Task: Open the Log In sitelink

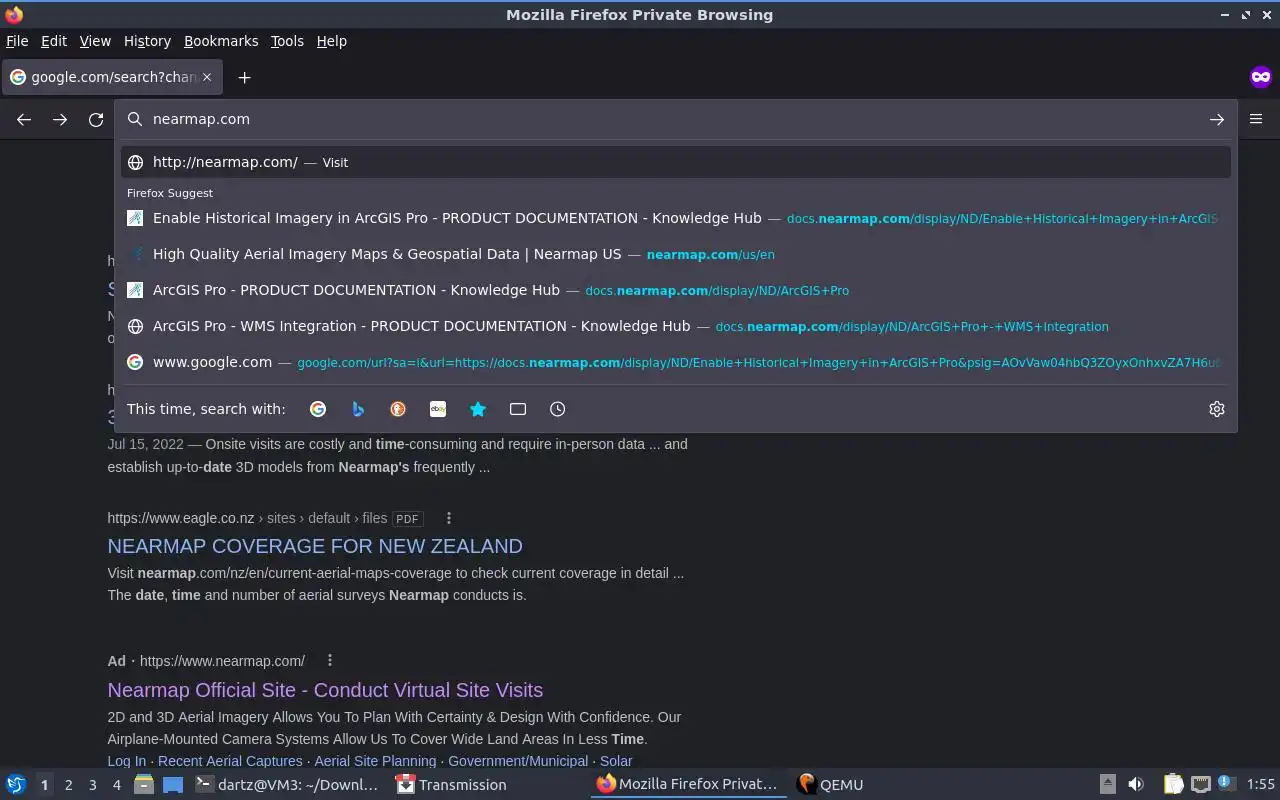Action: click(126, 761)
